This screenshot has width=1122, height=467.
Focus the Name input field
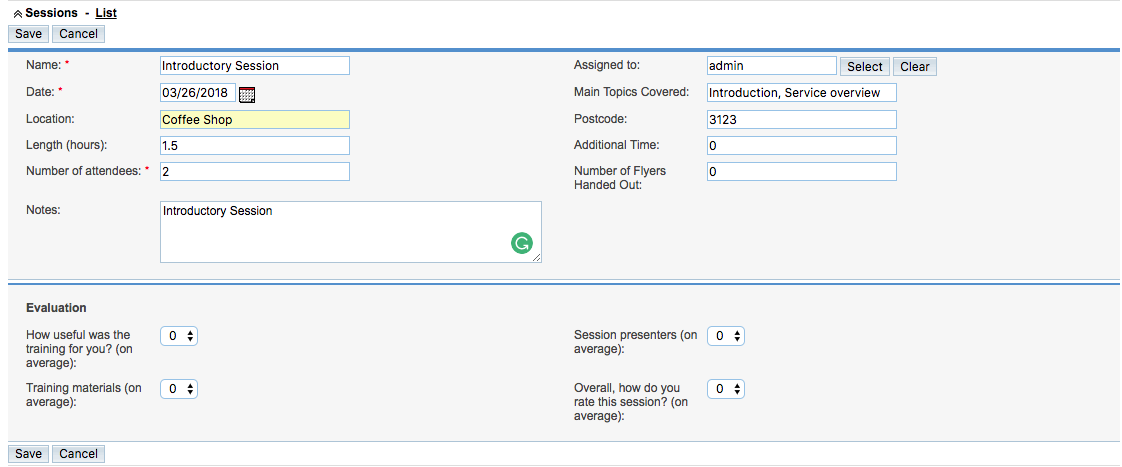[255, 66]
